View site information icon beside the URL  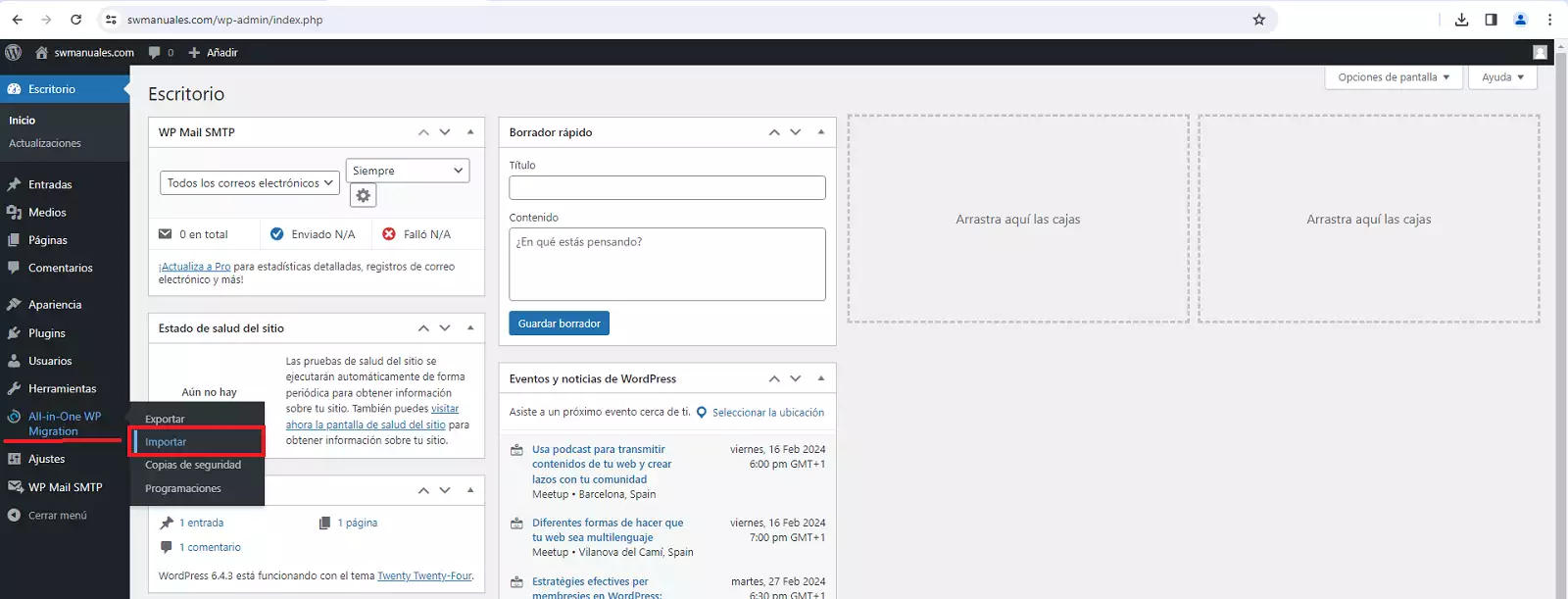(x=111, y=20)
